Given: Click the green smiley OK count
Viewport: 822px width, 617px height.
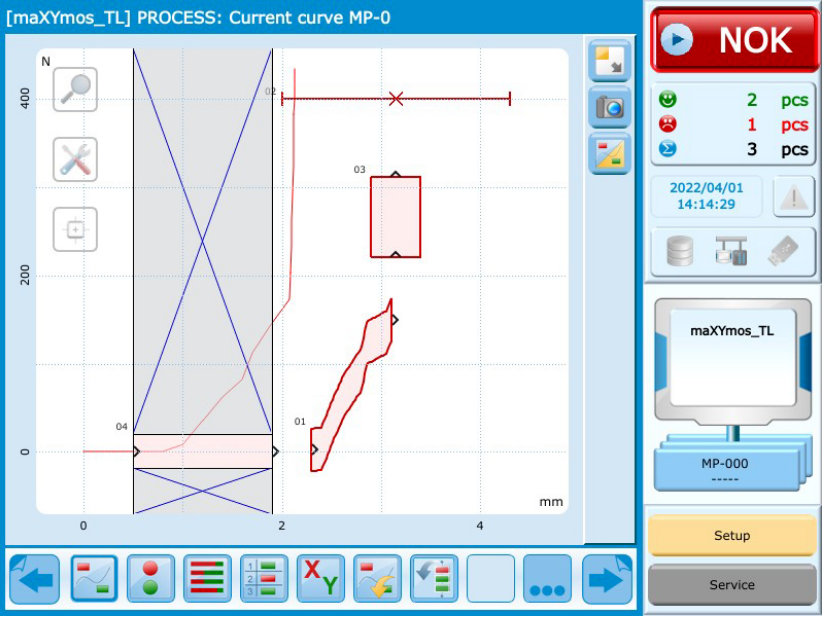Looking at the screenshot, I should [x=668, y=99].
